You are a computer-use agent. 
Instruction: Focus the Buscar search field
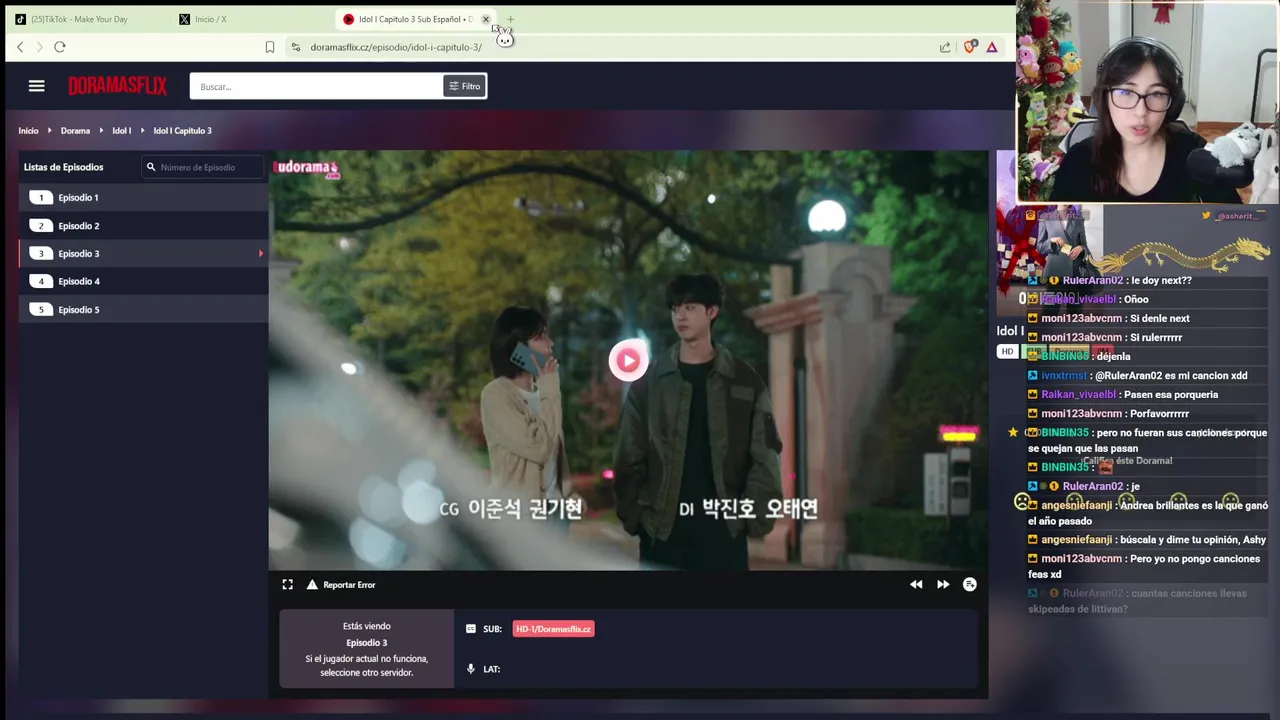[x=316, y=86]
